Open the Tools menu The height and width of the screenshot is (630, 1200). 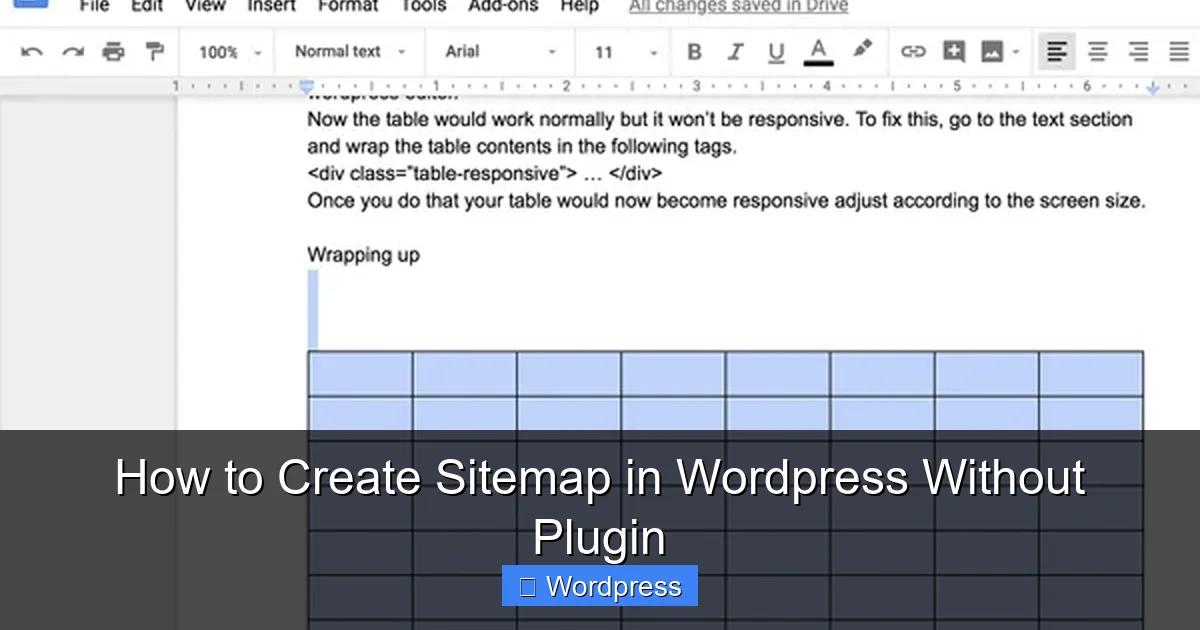[423, 7]
